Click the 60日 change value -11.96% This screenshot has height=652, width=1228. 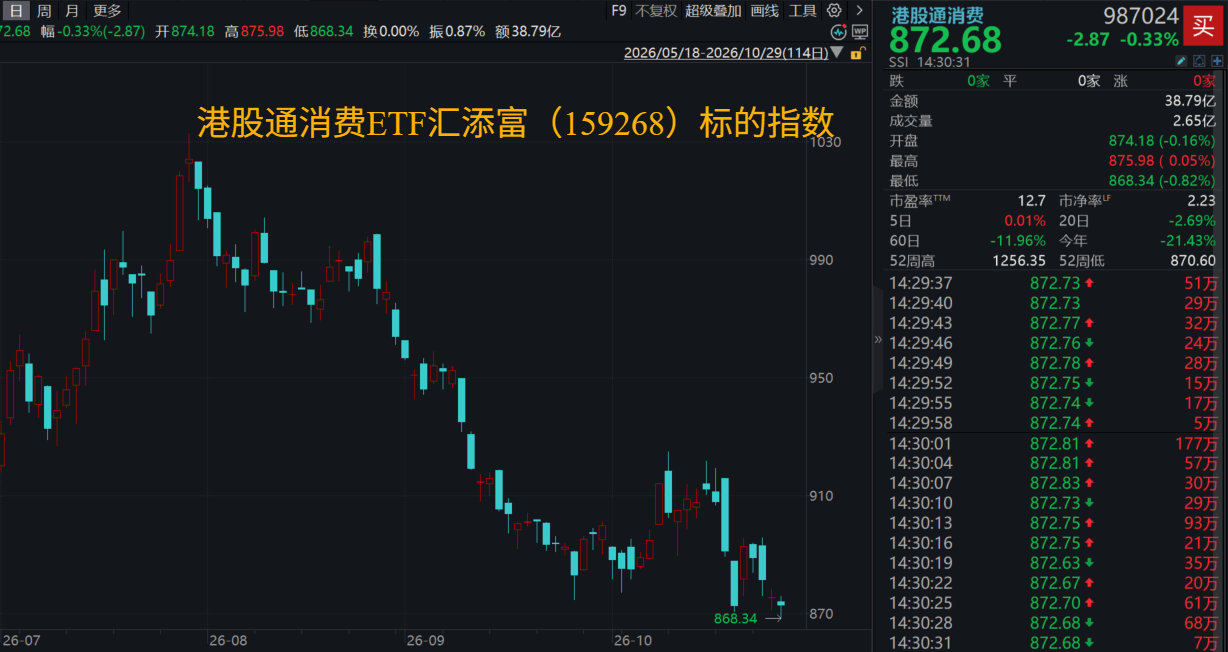click(1016, 241)
